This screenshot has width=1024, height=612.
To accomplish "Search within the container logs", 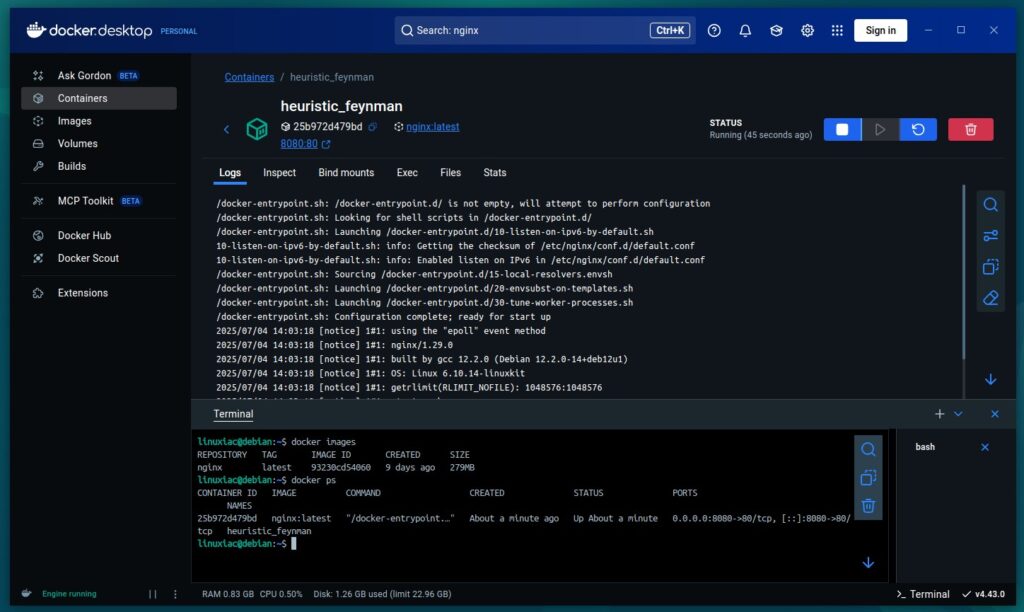I will click(x=991, y=204).
